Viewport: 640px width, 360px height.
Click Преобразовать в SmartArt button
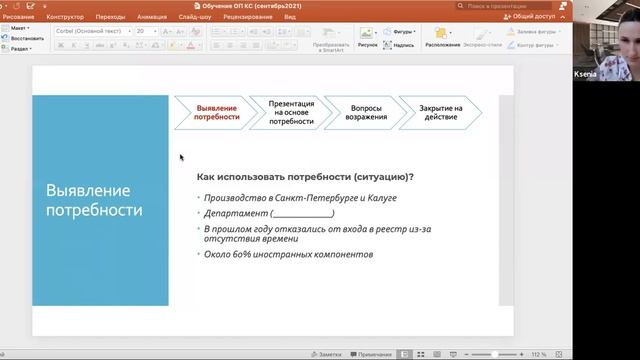(331, 39)
